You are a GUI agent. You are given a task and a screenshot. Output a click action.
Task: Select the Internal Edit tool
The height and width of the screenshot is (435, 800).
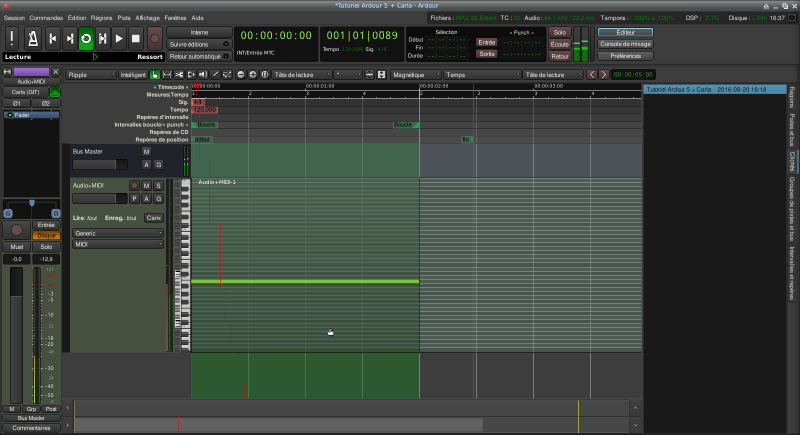[227, 75]
